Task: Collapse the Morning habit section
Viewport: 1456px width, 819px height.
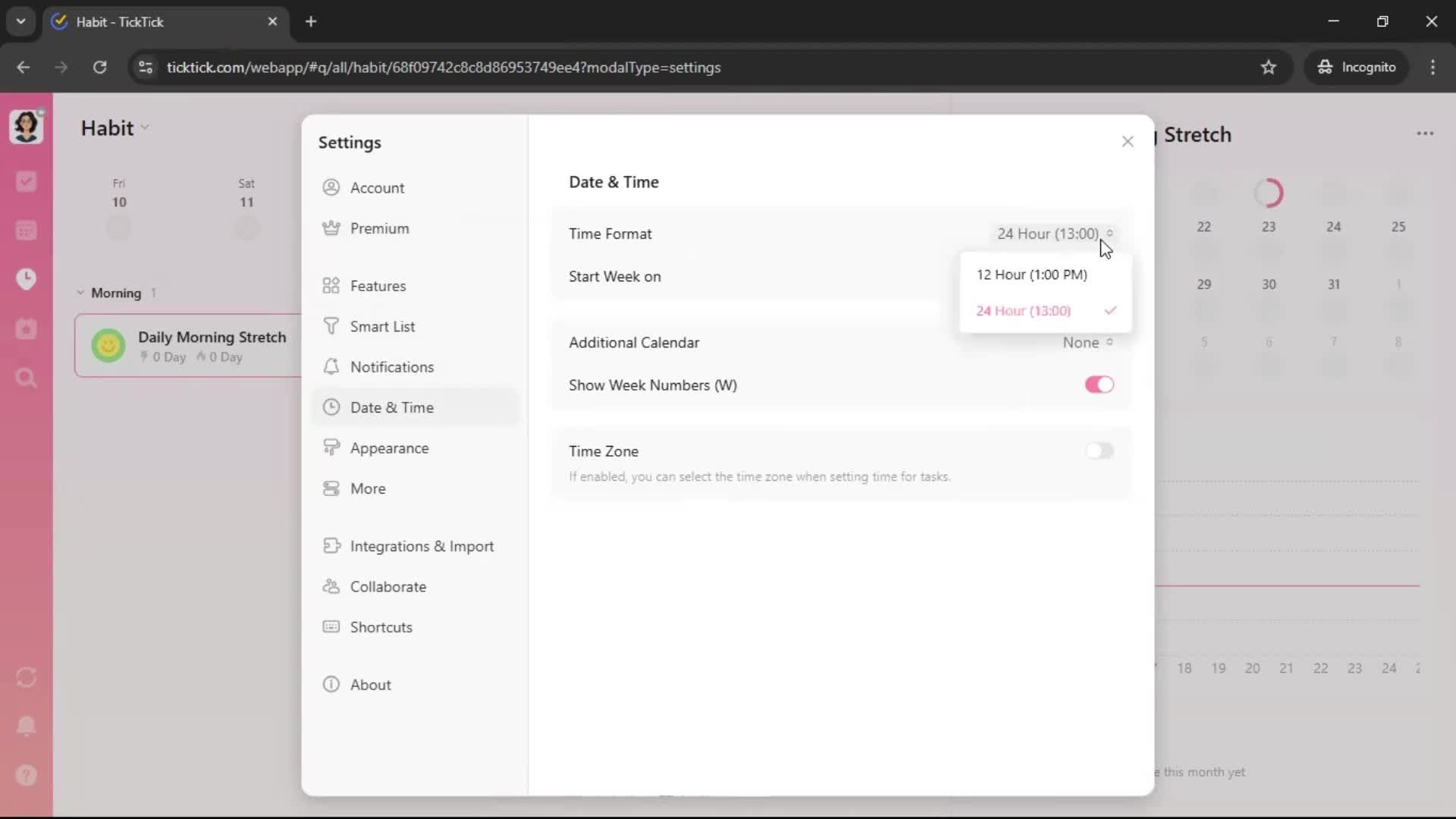Action: pos(80,293)
